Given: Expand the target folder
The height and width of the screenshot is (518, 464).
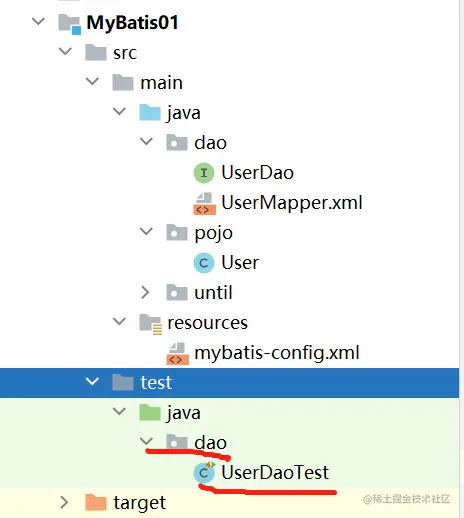Looking at the screenshot, I should pos(64,502).
